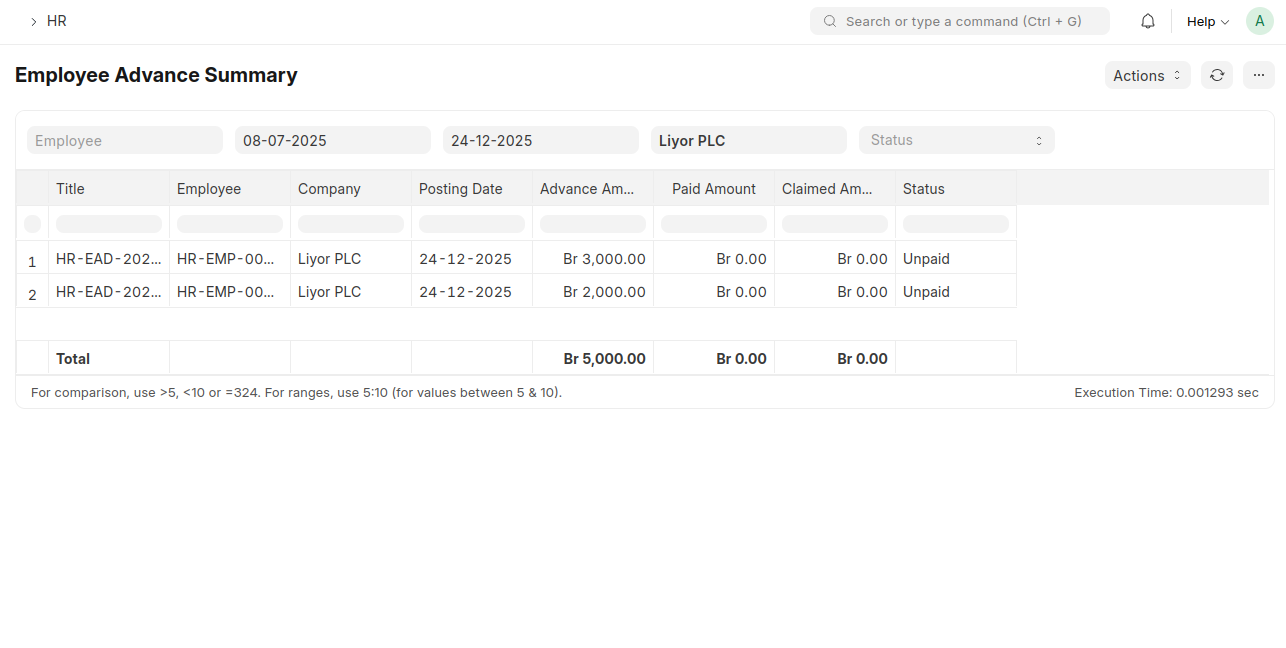
Task: Click the Title column filter box
Action: tap(109, 224)
